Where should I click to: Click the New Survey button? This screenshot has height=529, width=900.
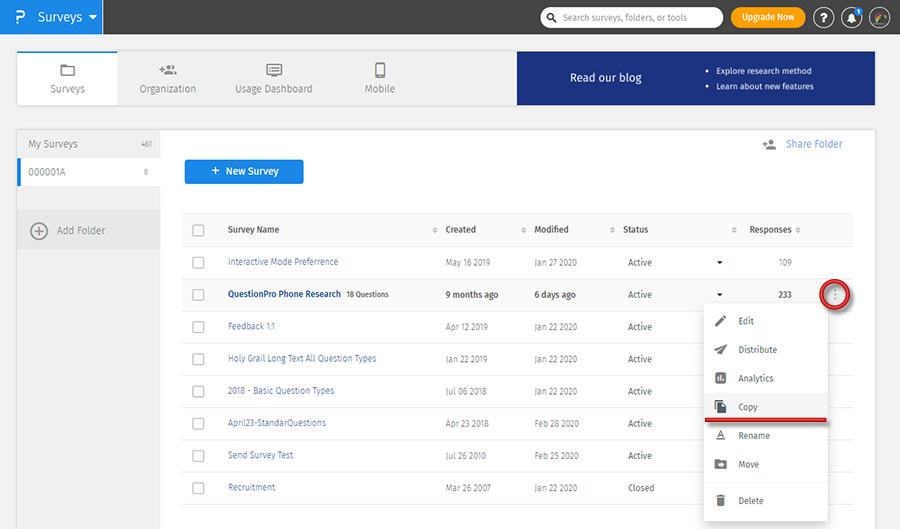(x=244, y=171)
